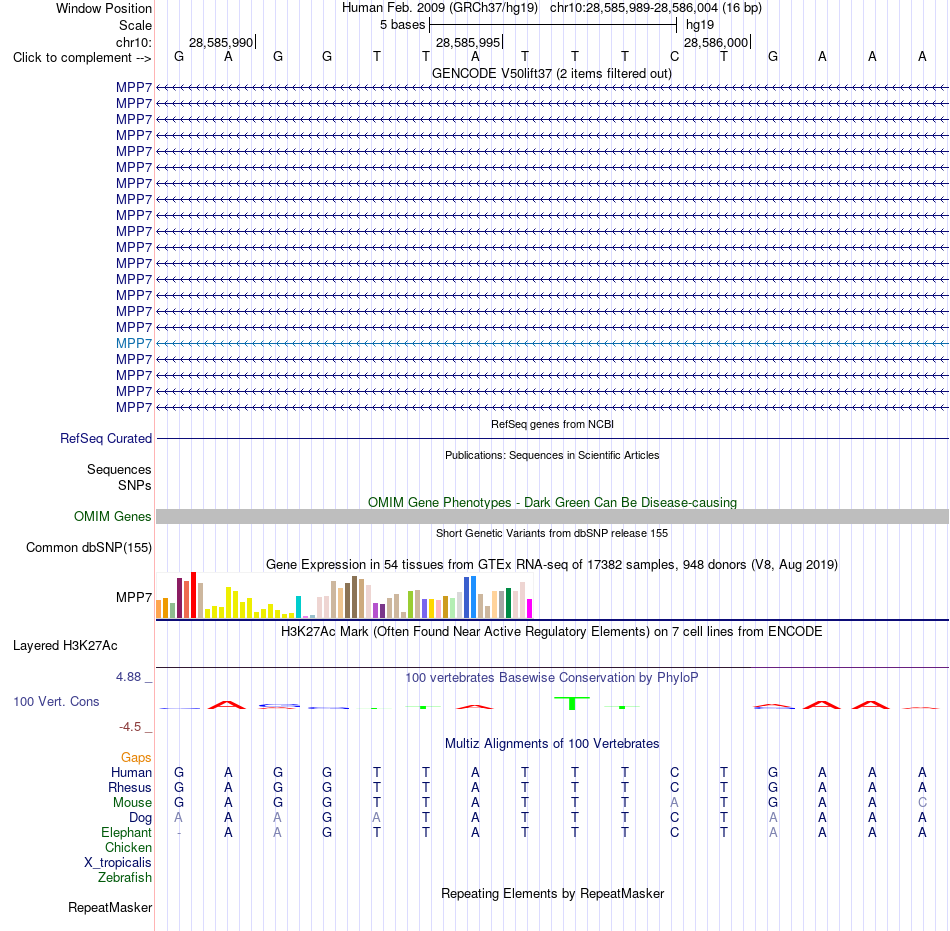The width and height of the screenshot is (950, 931).
Task: Click the Zebrafish alignment row label
Action: pos(125,878)
